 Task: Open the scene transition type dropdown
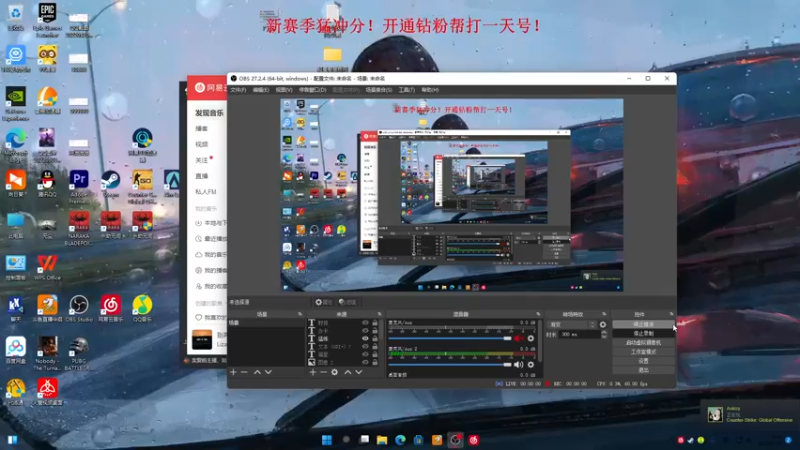571,324
